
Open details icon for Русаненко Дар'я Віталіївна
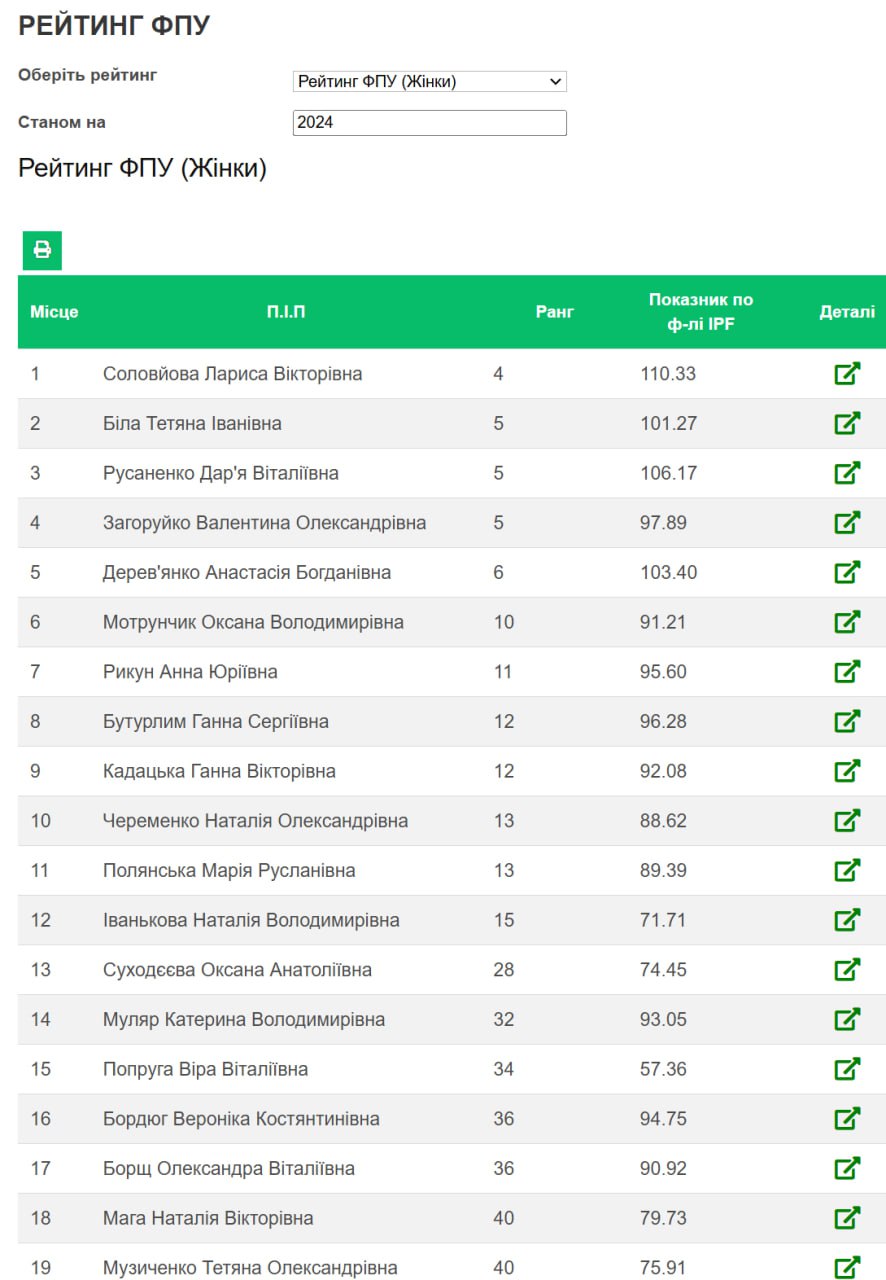(x=847, y=473)
